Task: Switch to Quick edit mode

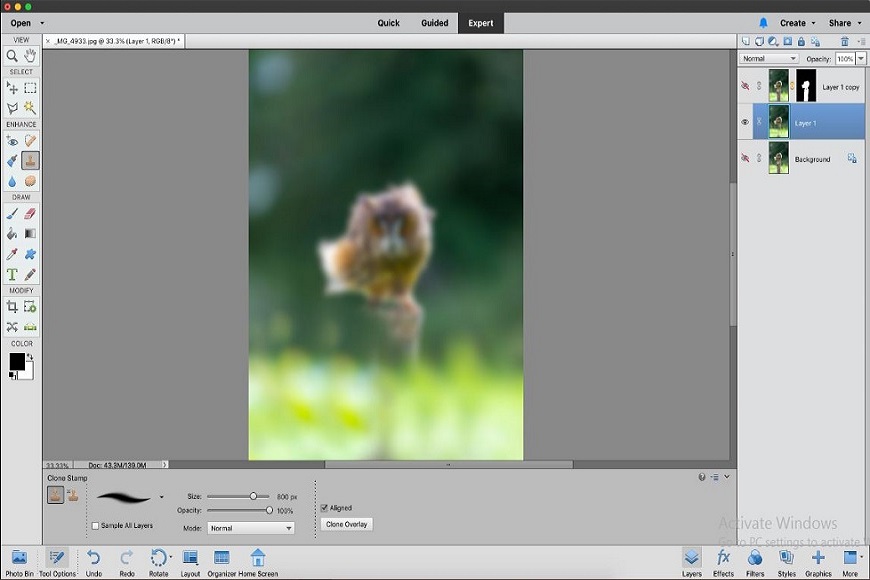Action: 388,23
